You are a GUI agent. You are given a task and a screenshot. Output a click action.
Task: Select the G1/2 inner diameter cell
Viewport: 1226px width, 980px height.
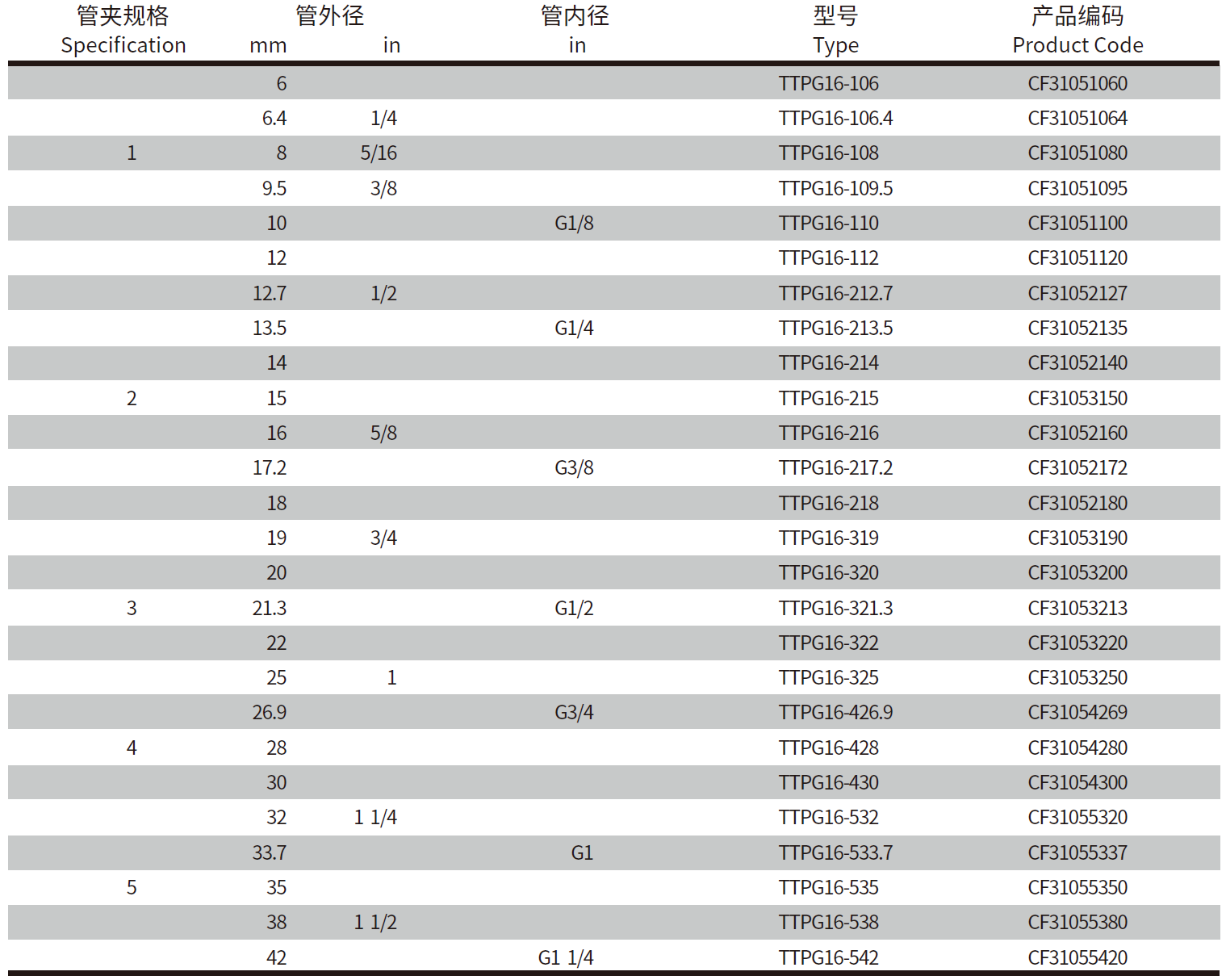point(574,608)
